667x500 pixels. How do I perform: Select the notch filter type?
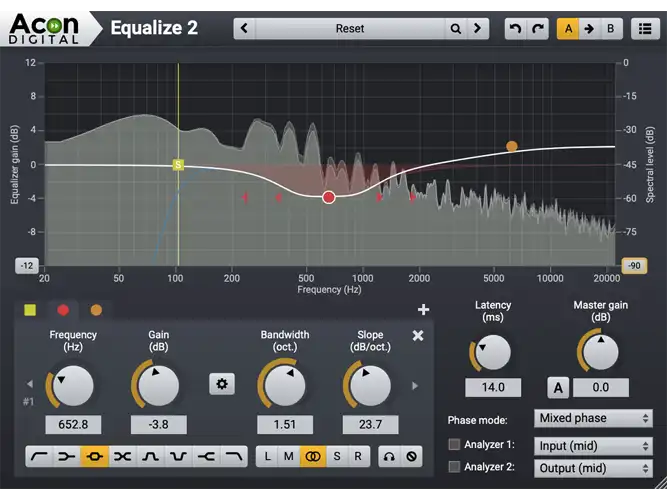tap(178, 457)
